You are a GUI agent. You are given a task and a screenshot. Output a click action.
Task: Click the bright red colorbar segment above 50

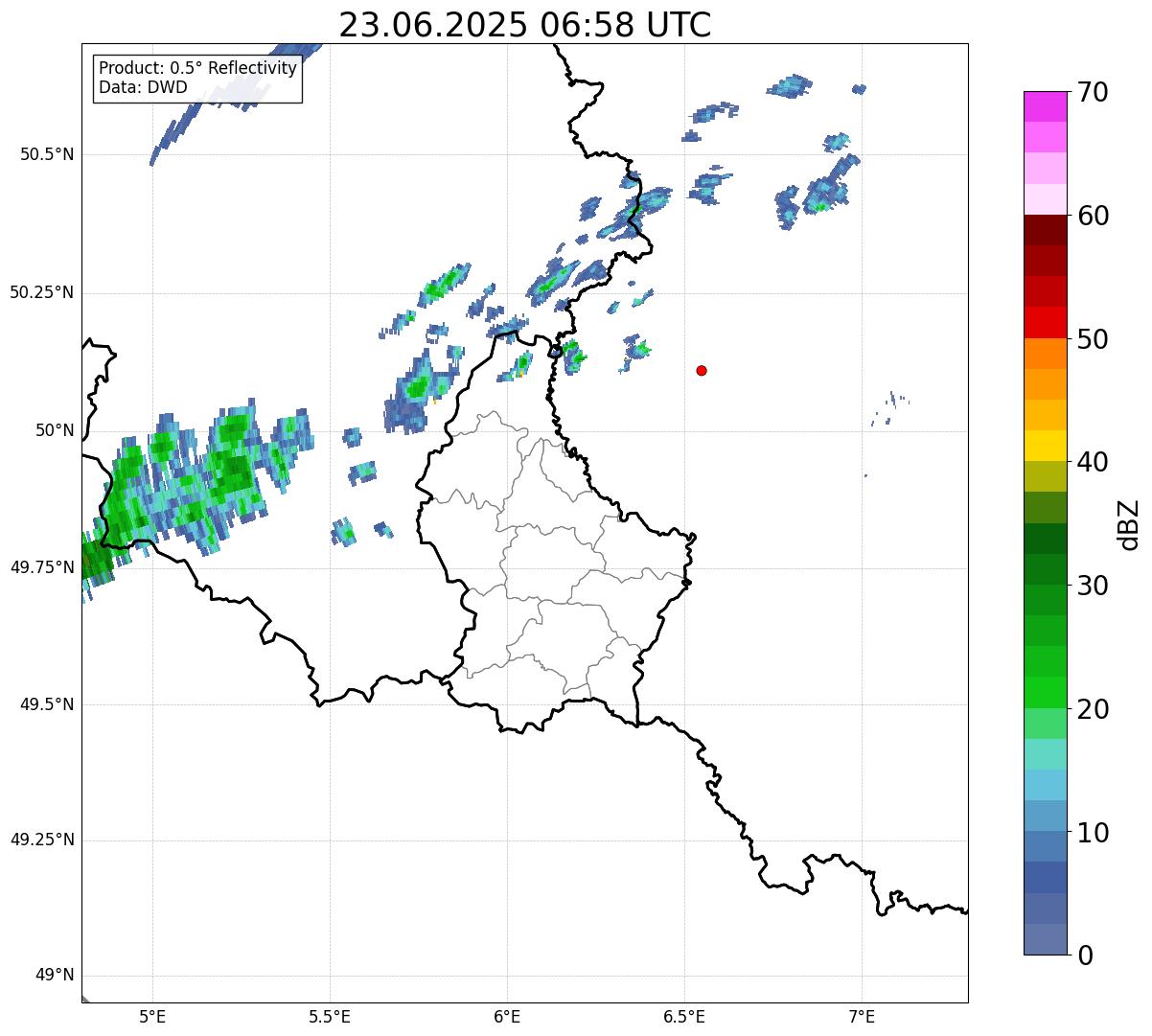(x=1046, y=323)
